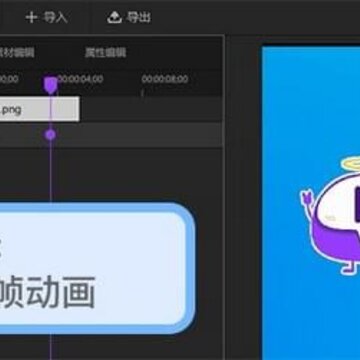Select the purple keyframe dot on track
360x360 pixels.
50,135
